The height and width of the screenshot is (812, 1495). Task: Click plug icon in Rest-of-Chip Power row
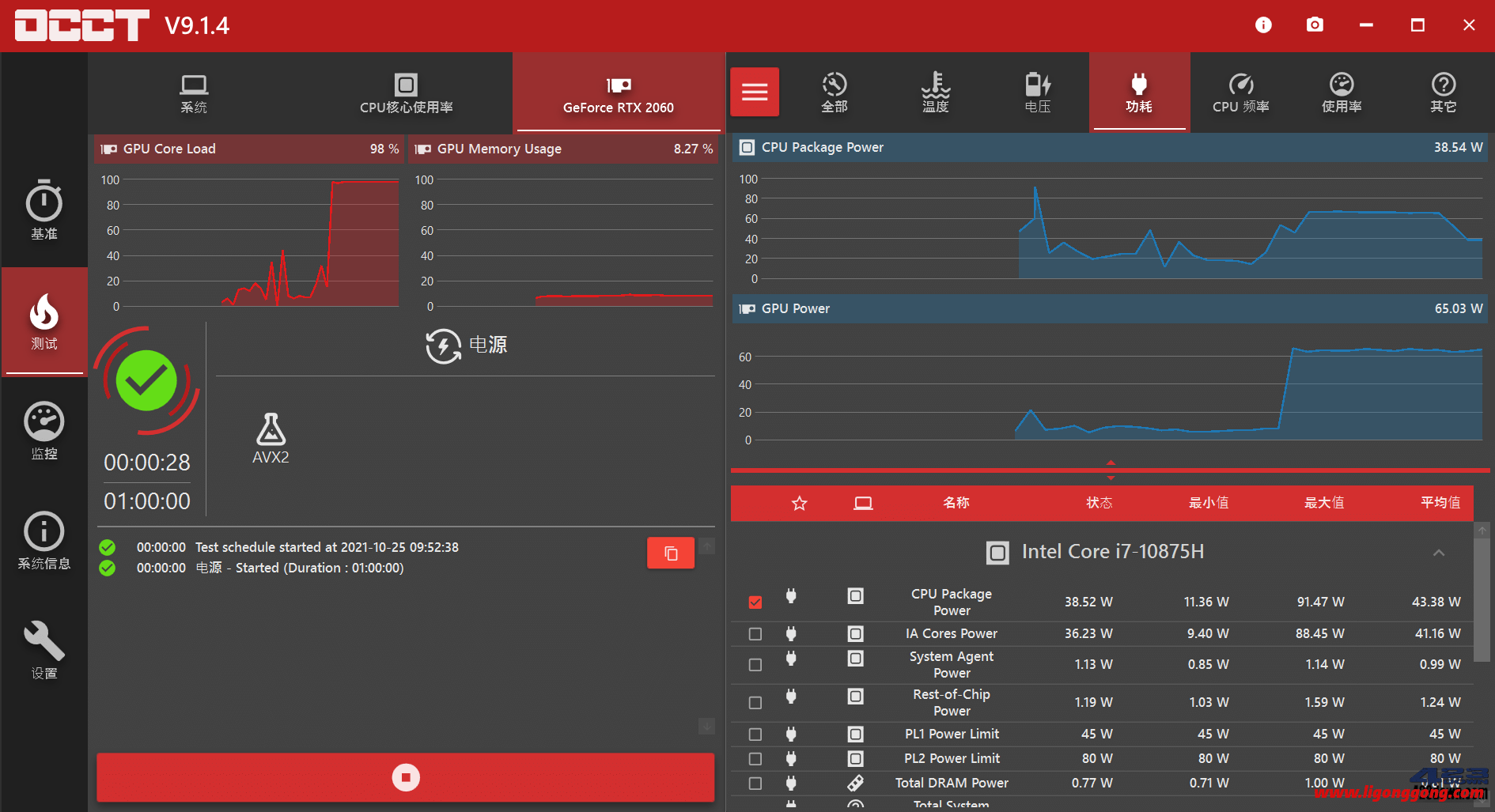coord(791,697)
